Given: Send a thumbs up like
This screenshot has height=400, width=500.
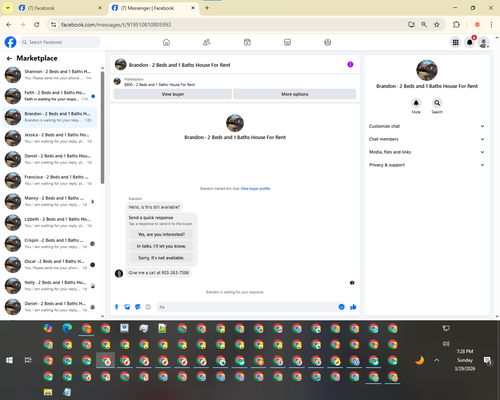Looking at the screenshot, I should click(353, 307).
